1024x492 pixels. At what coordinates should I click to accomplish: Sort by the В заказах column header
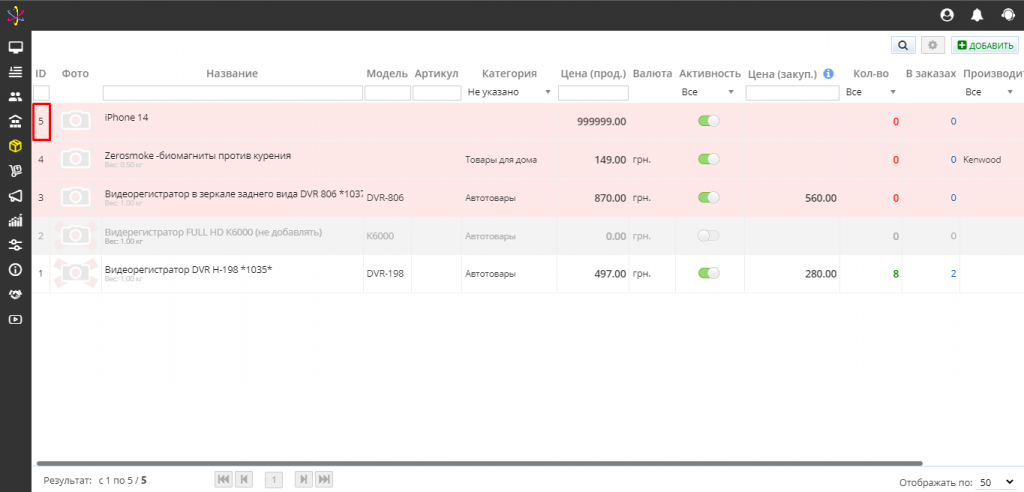point(931,74)
